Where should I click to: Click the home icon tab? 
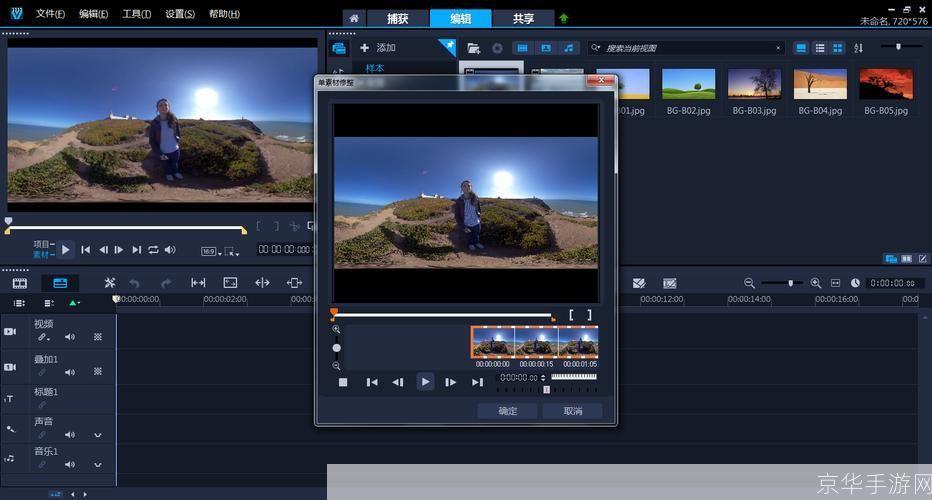[x=353, y=18]
